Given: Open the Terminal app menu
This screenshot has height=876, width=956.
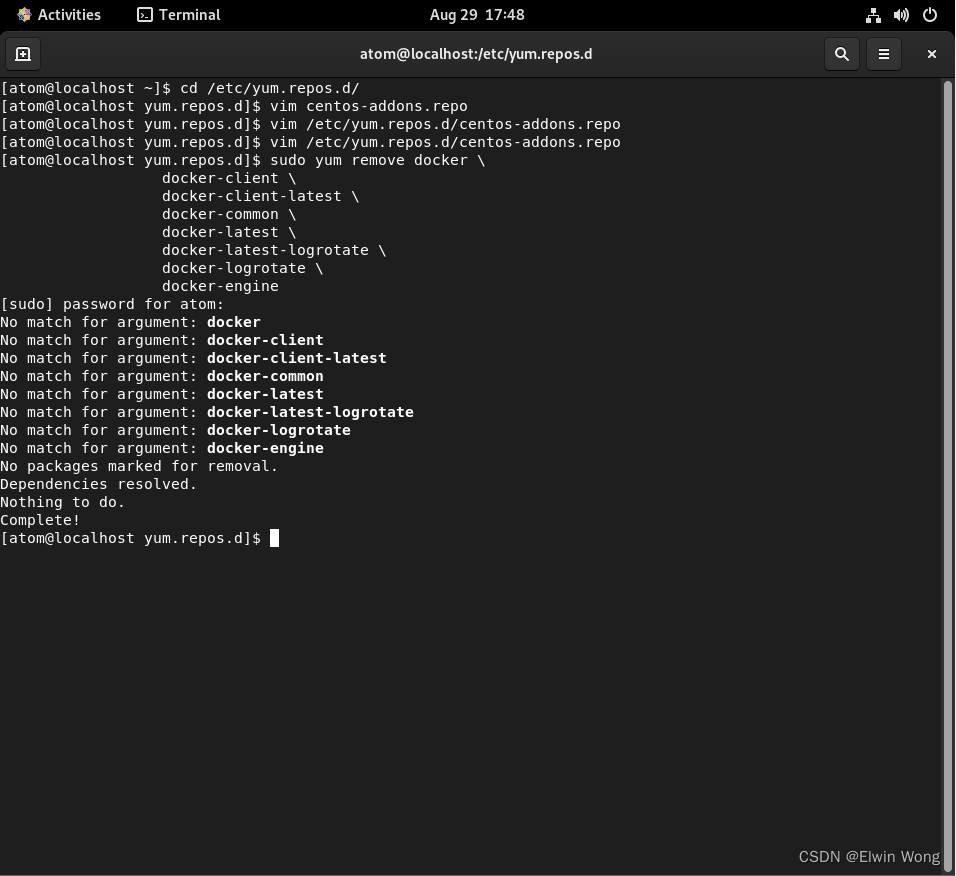Looking at the screenshot, I should 179,15.
